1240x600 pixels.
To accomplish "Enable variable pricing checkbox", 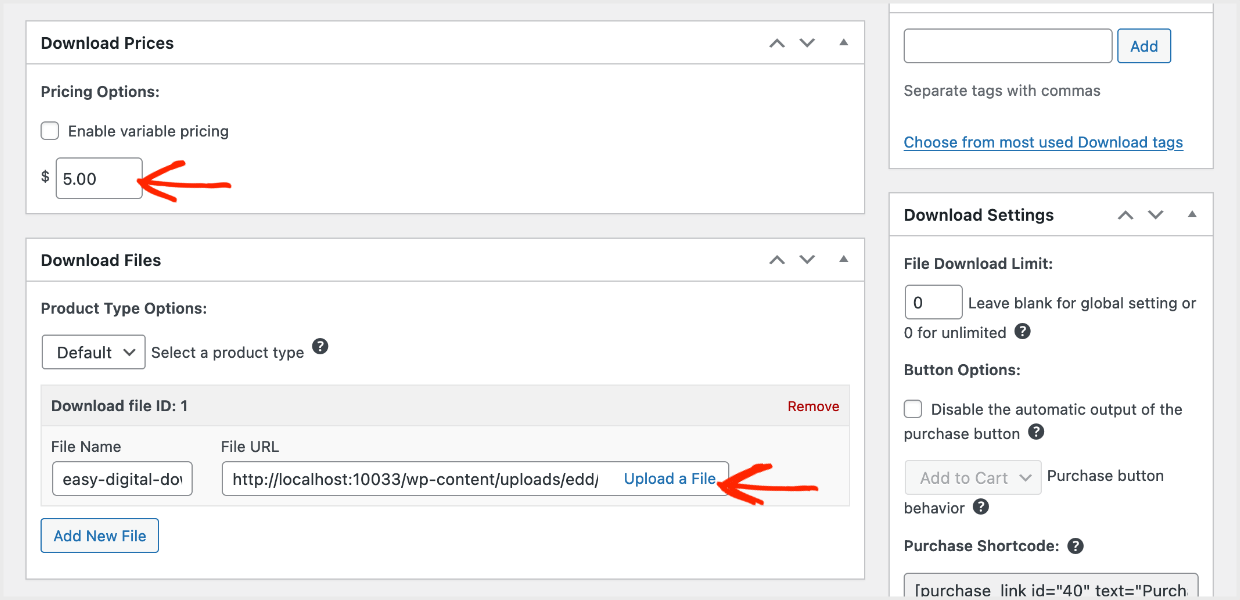I will click(50, 131).
